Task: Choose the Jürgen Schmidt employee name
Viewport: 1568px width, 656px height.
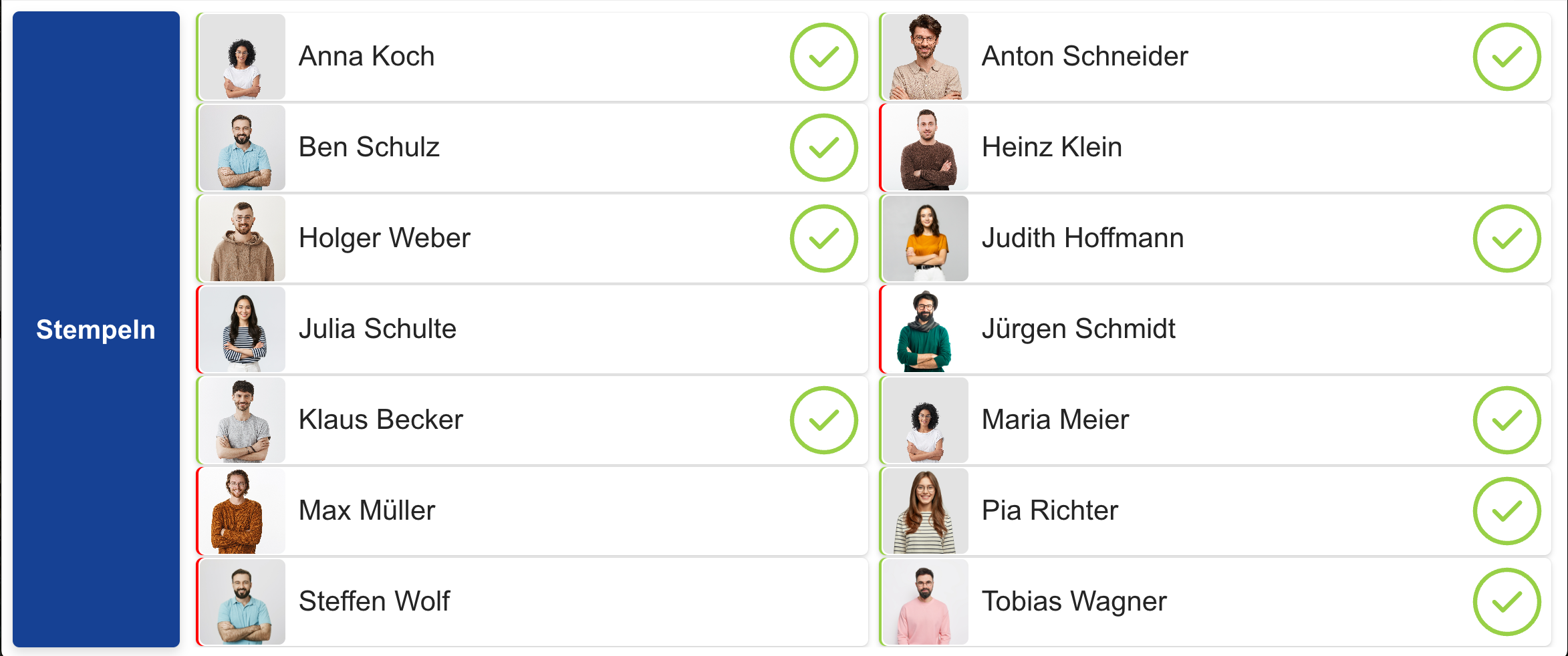Action: [1078, 329]
